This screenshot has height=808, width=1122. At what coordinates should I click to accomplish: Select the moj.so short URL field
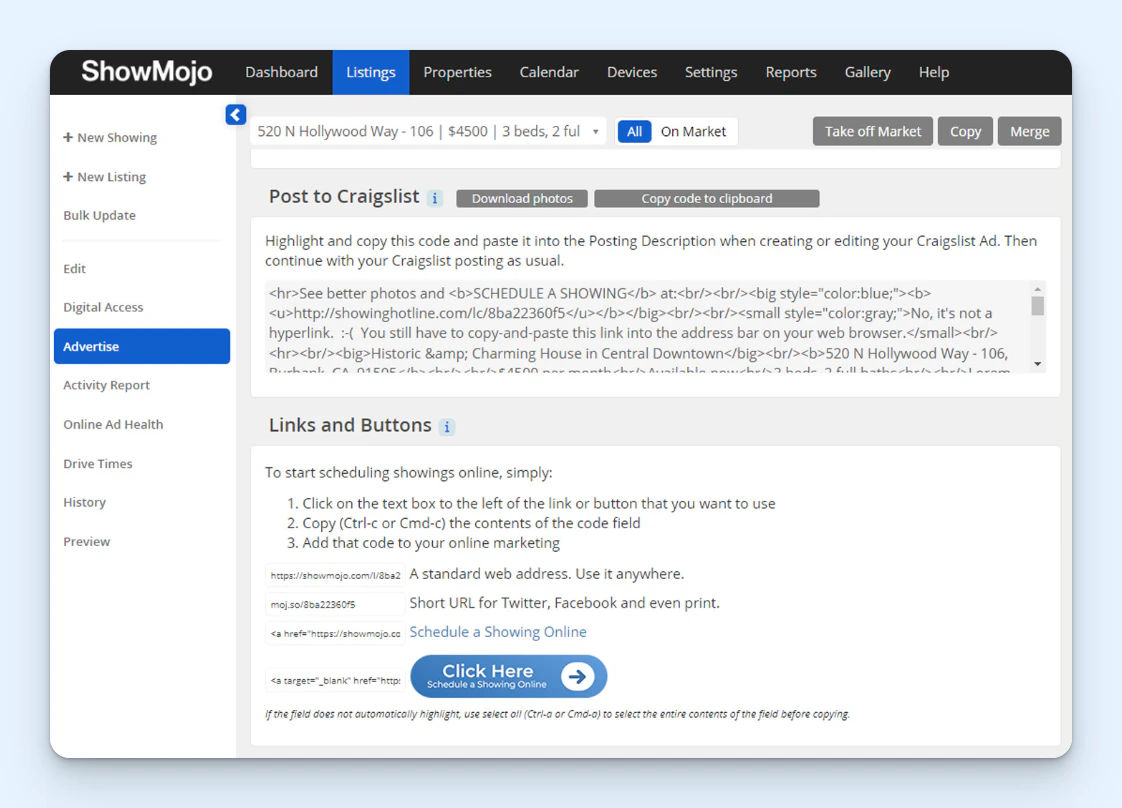point(335,604)
